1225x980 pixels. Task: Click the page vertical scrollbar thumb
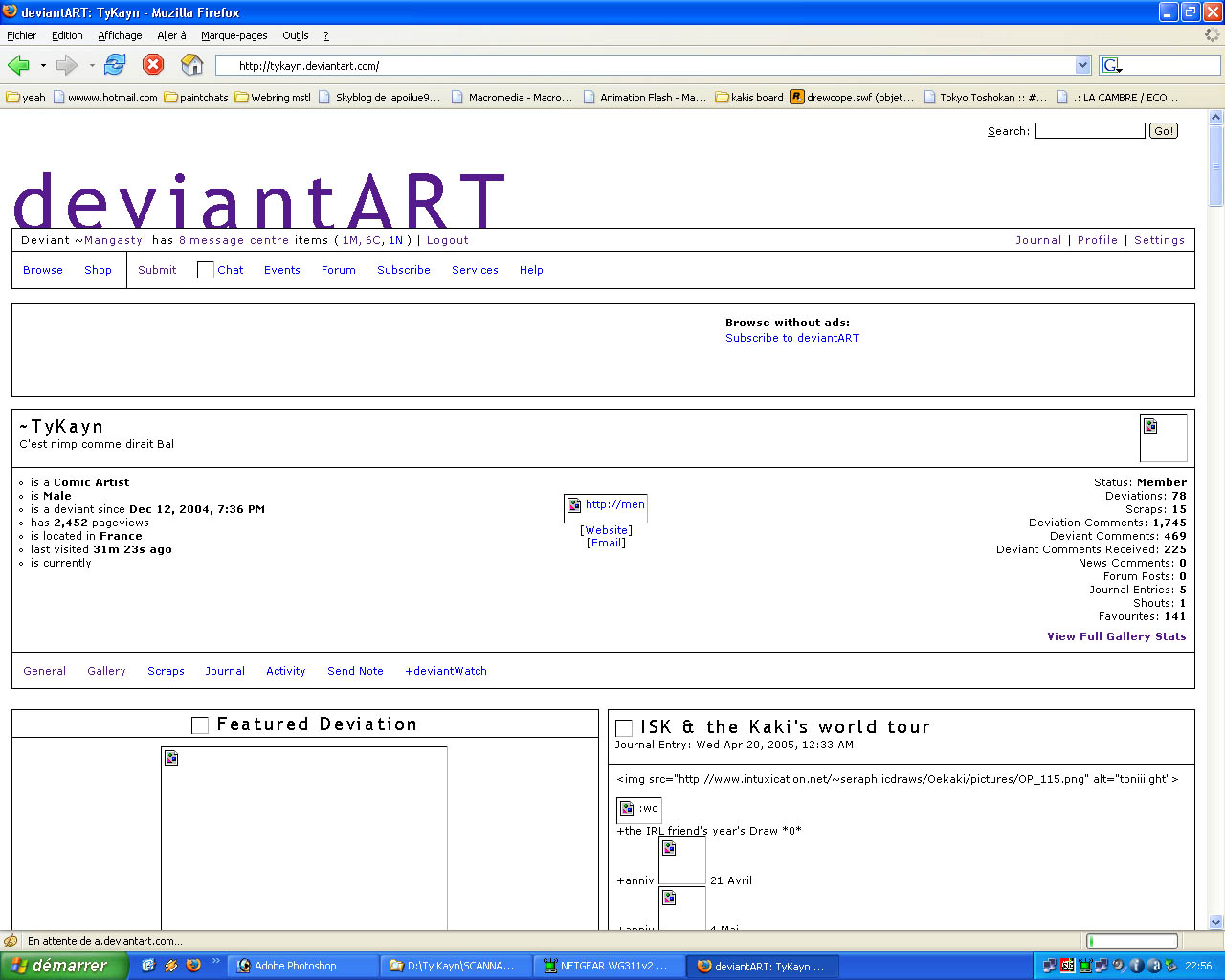1216,166
